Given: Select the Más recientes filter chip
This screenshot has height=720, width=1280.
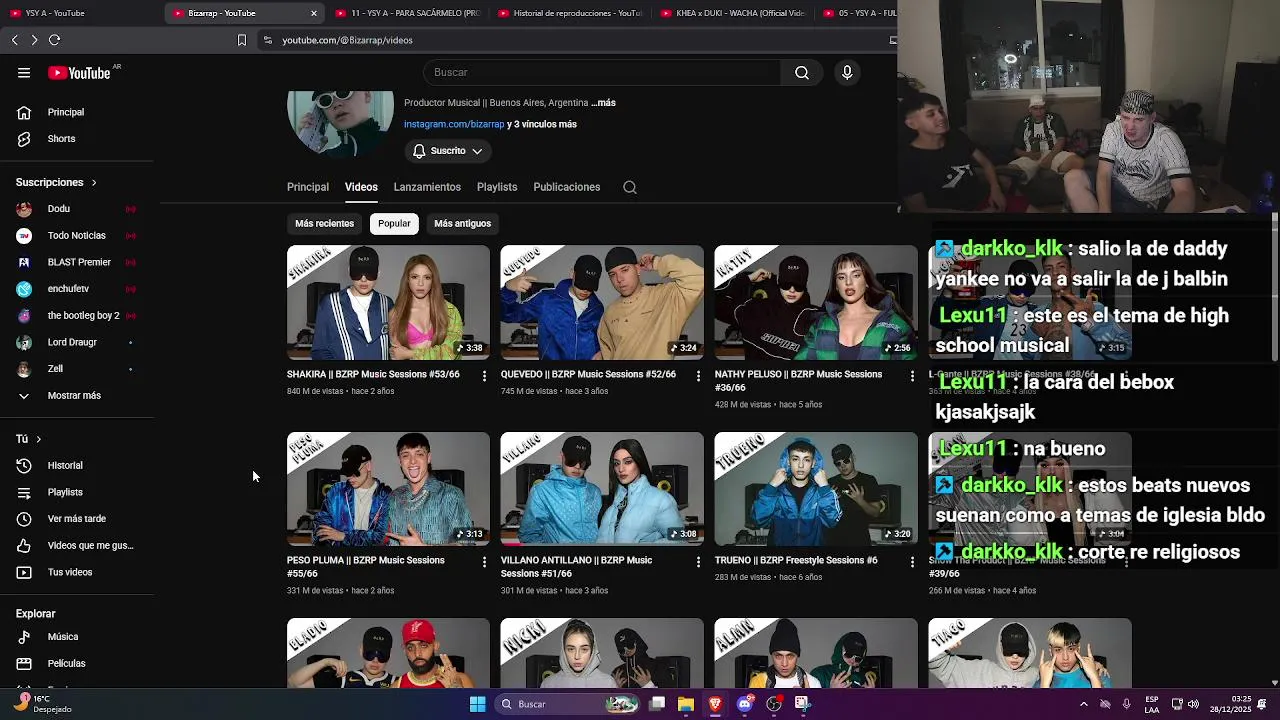Looking at the screenshot, I should coord(324,223).
